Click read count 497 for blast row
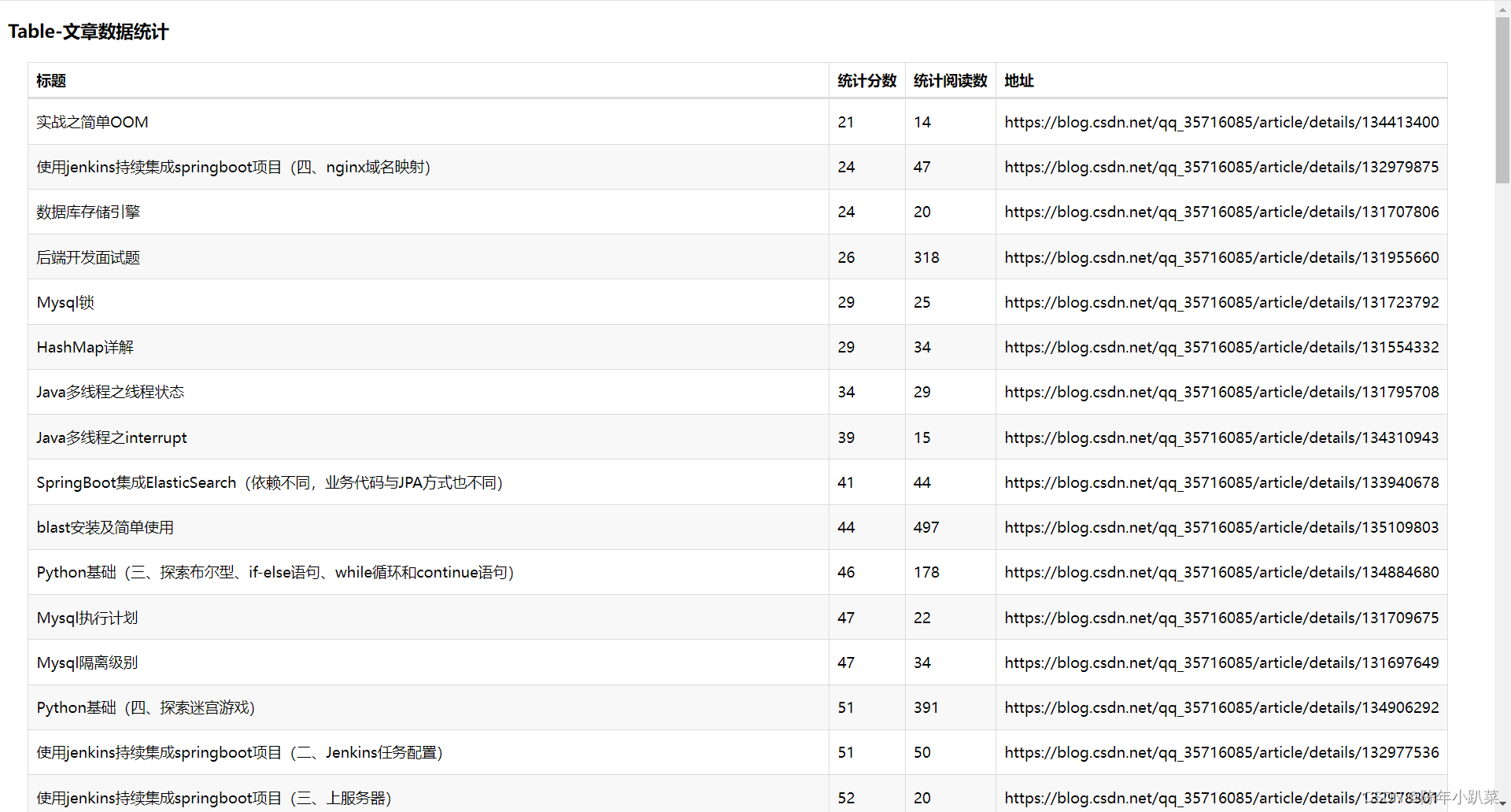Image resolution: width=1511 pixels, height=812 pixels. (926, 527)
